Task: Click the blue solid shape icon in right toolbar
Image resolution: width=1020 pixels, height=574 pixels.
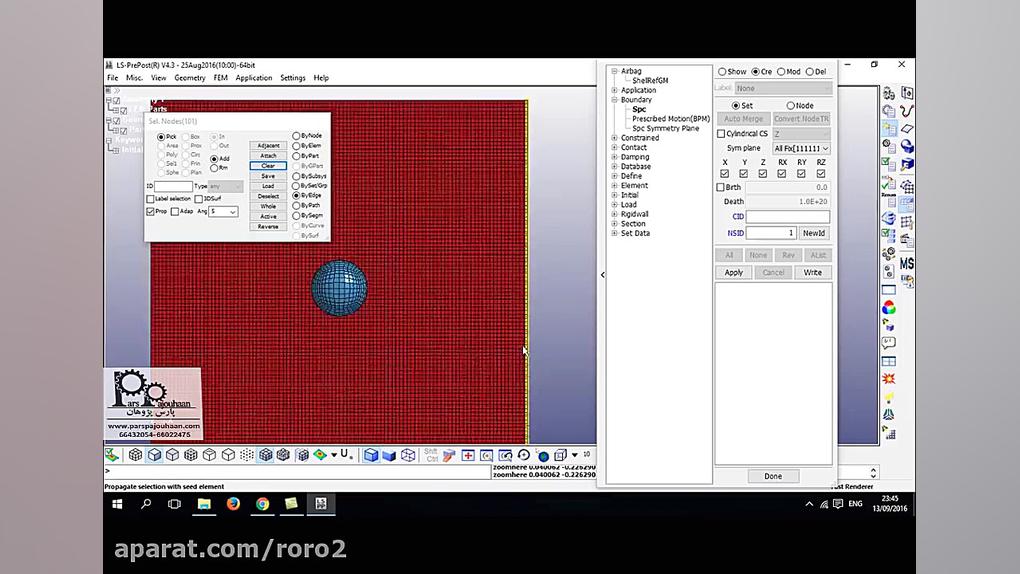Action: (x=907, y=146)
